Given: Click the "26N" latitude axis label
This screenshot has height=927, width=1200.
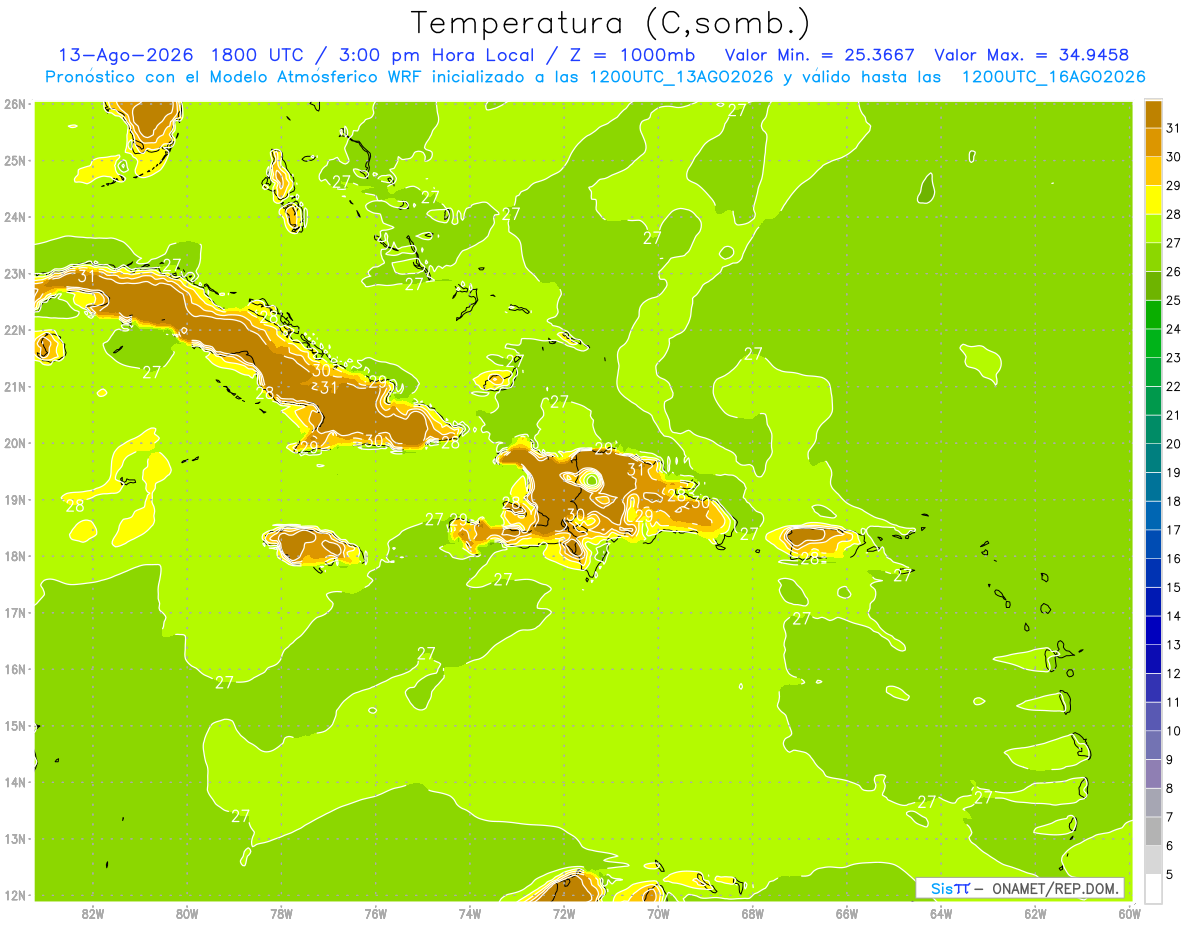Looking at the screenshot, I should pyautogui.click(x=15, y=104).
